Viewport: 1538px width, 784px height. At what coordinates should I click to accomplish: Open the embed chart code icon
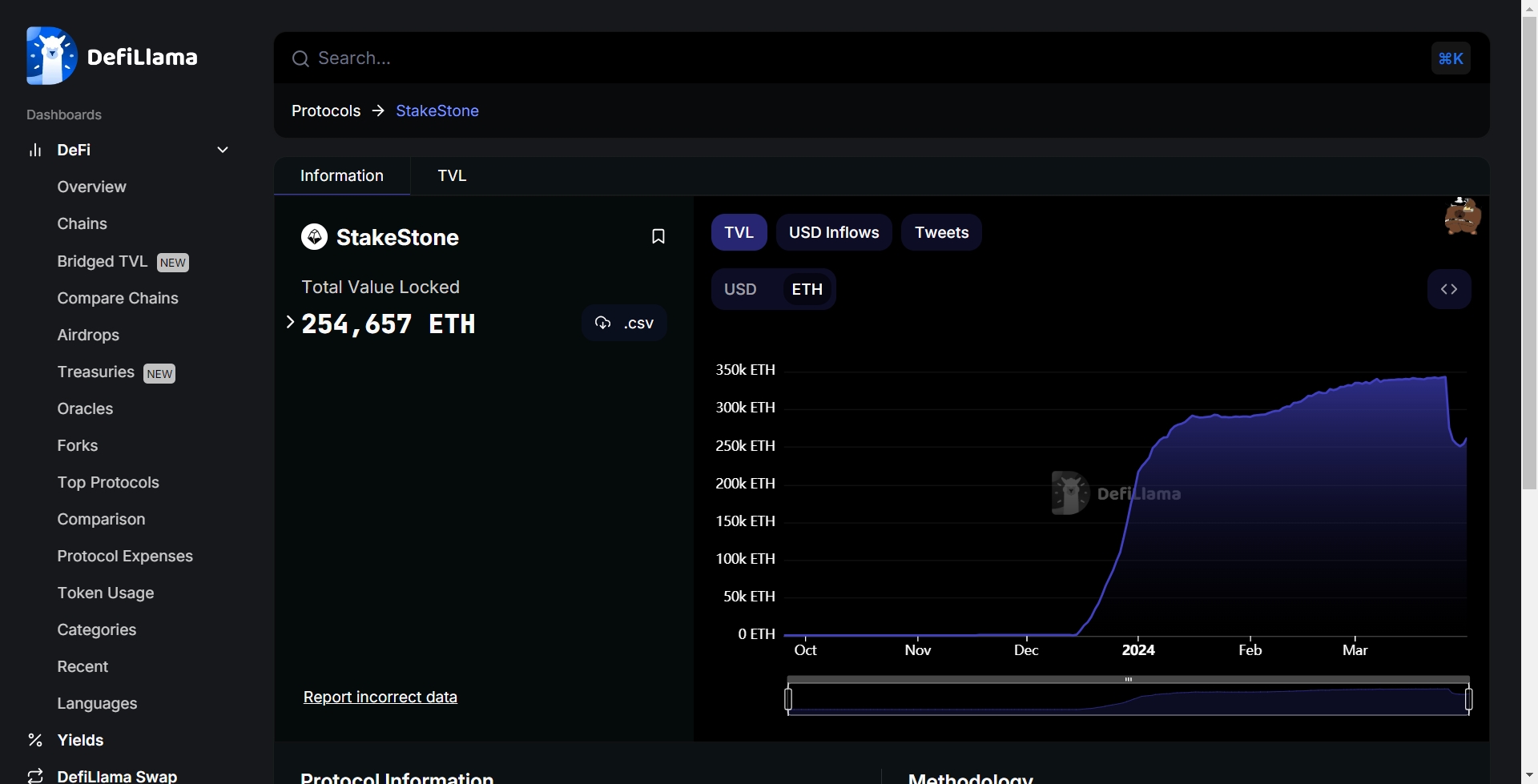pos(1448,289)
